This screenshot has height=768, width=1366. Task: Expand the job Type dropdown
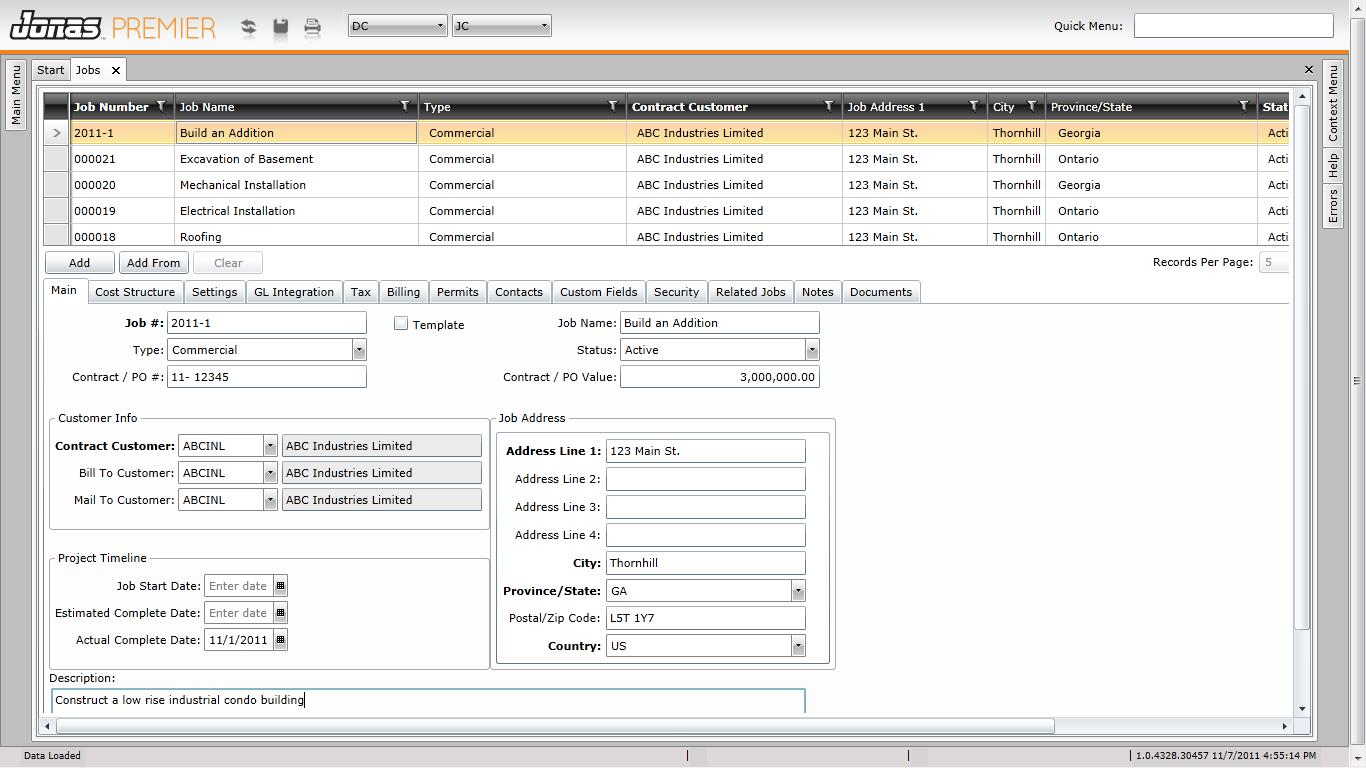[x=359, y=350]
